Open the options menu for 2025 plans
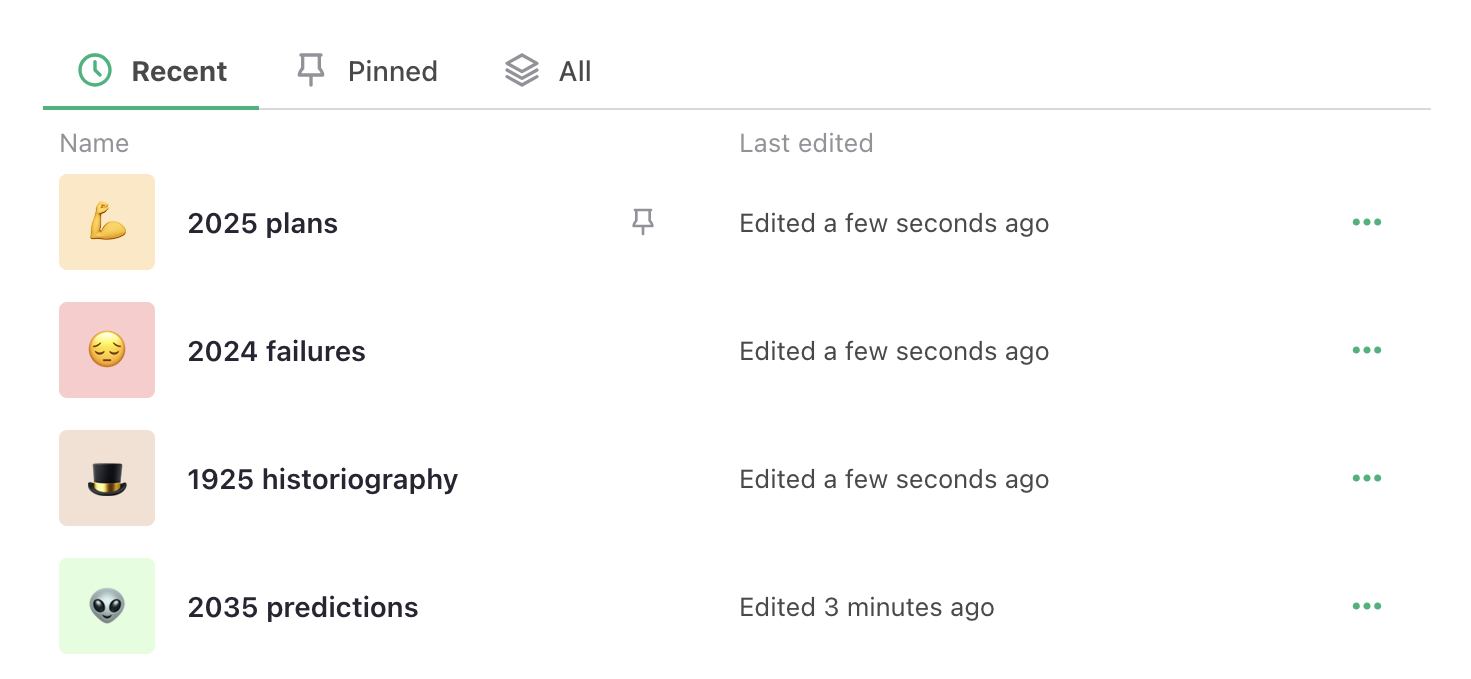This screenshot has height=679, width=1471. 1366,222
